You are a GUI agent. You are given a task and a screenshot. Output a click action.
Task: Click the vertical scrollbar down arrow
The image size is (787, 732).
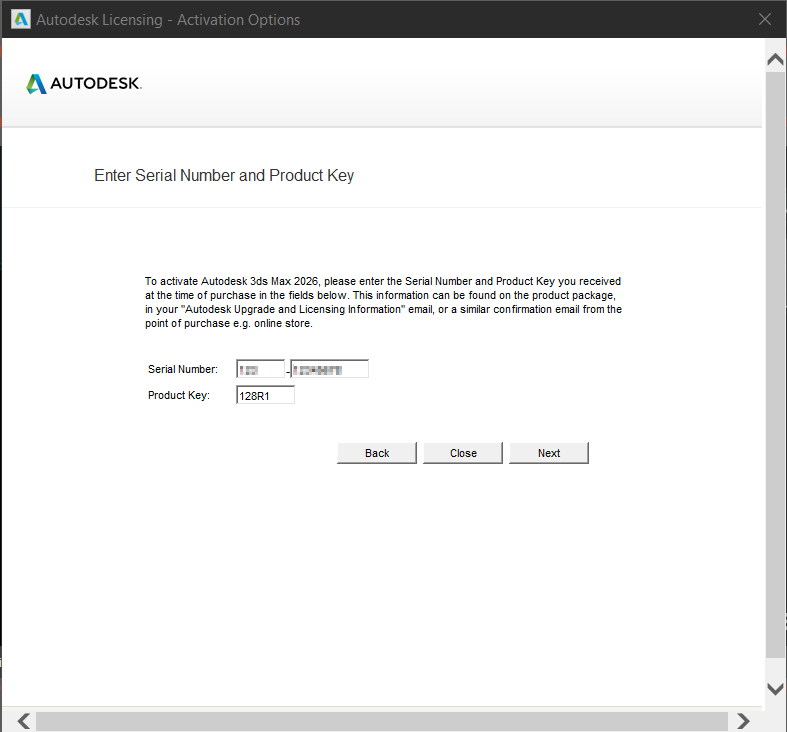coord(775,689)
